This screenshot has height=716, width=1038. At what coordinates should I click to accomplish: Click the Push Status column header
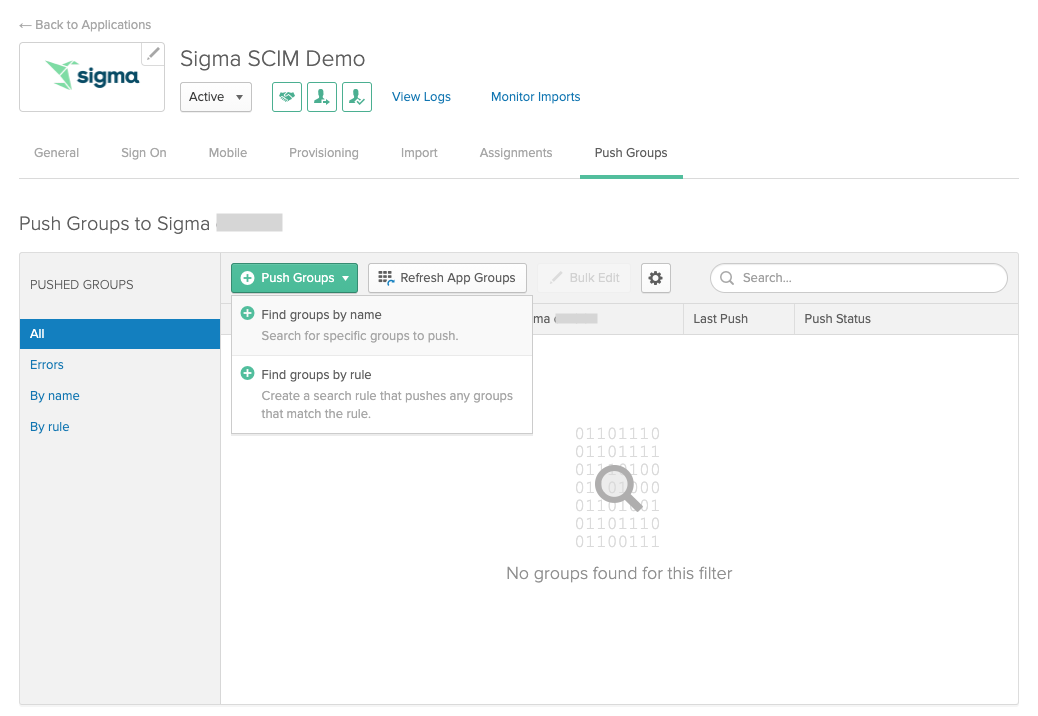pyautogui.click(x=837, y=319)
